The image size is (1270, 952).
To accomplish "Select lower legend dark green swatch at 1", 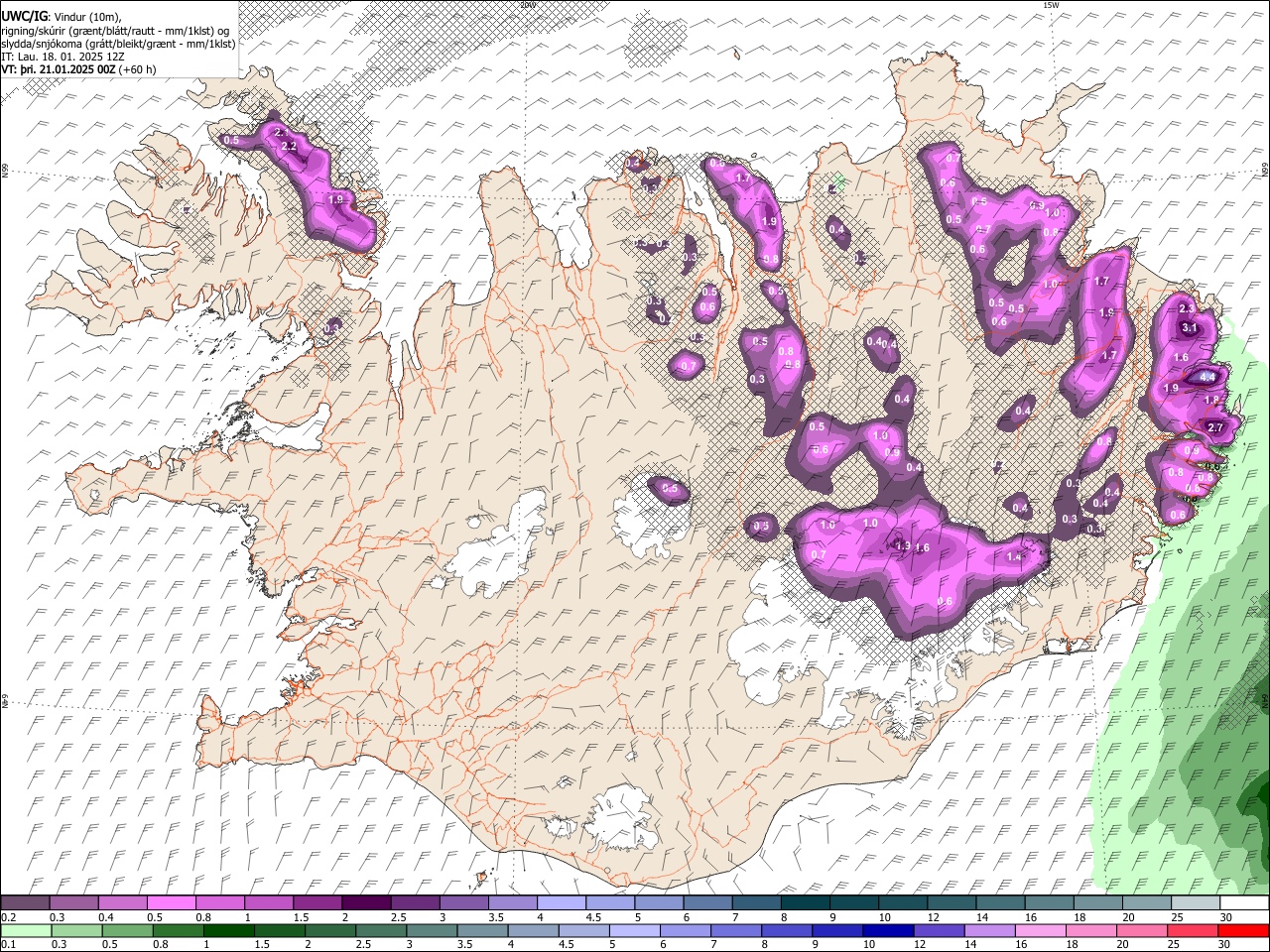I will coord(228,930).
